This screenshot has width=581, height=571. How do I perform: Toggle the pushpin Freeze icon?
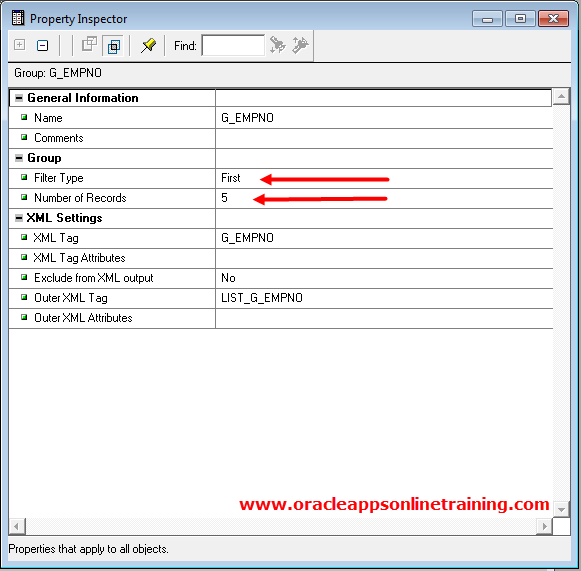tap(148, 45)
